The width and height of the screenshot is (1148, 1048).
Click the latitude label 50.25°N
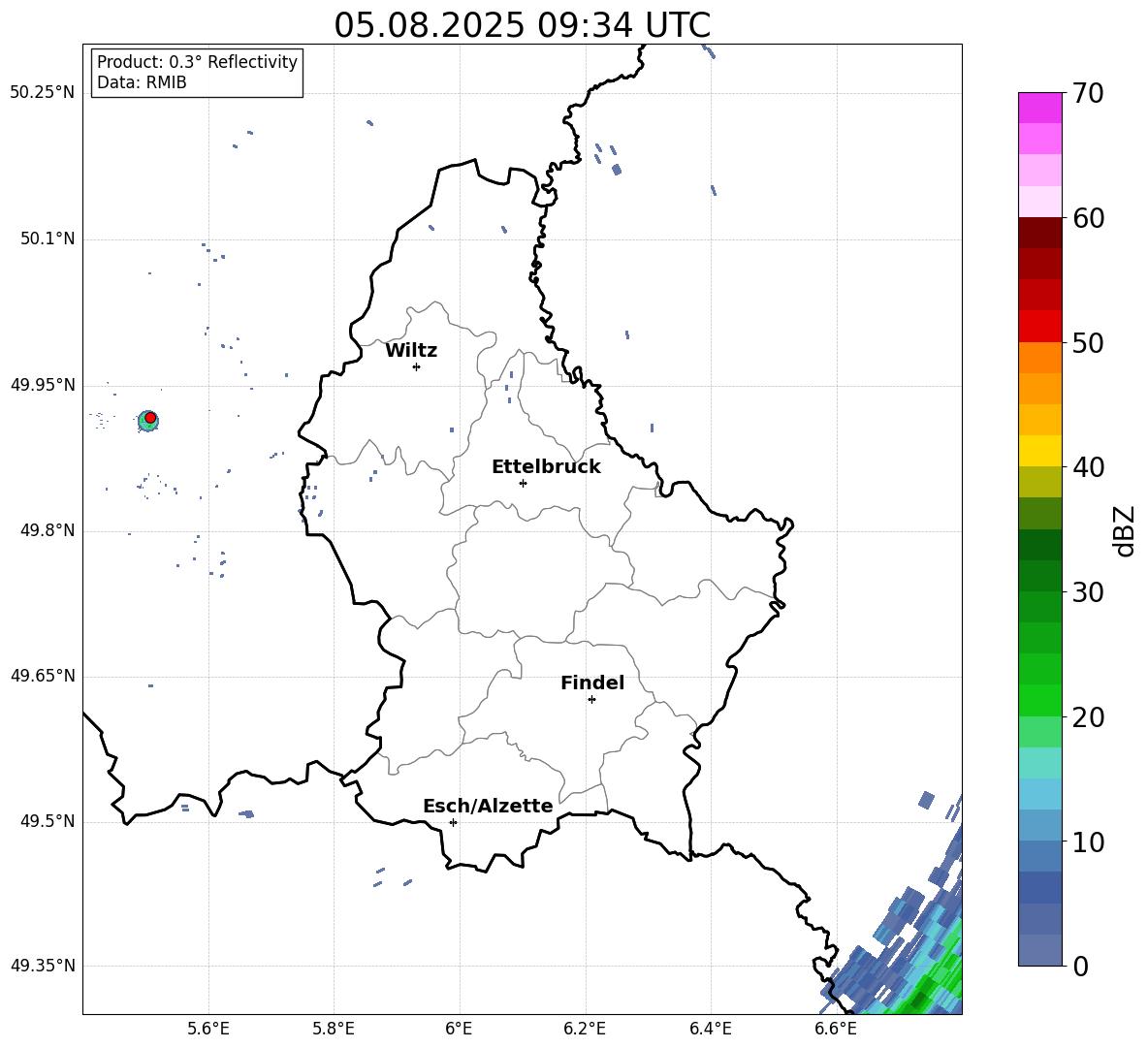click(x=43, y=92)
